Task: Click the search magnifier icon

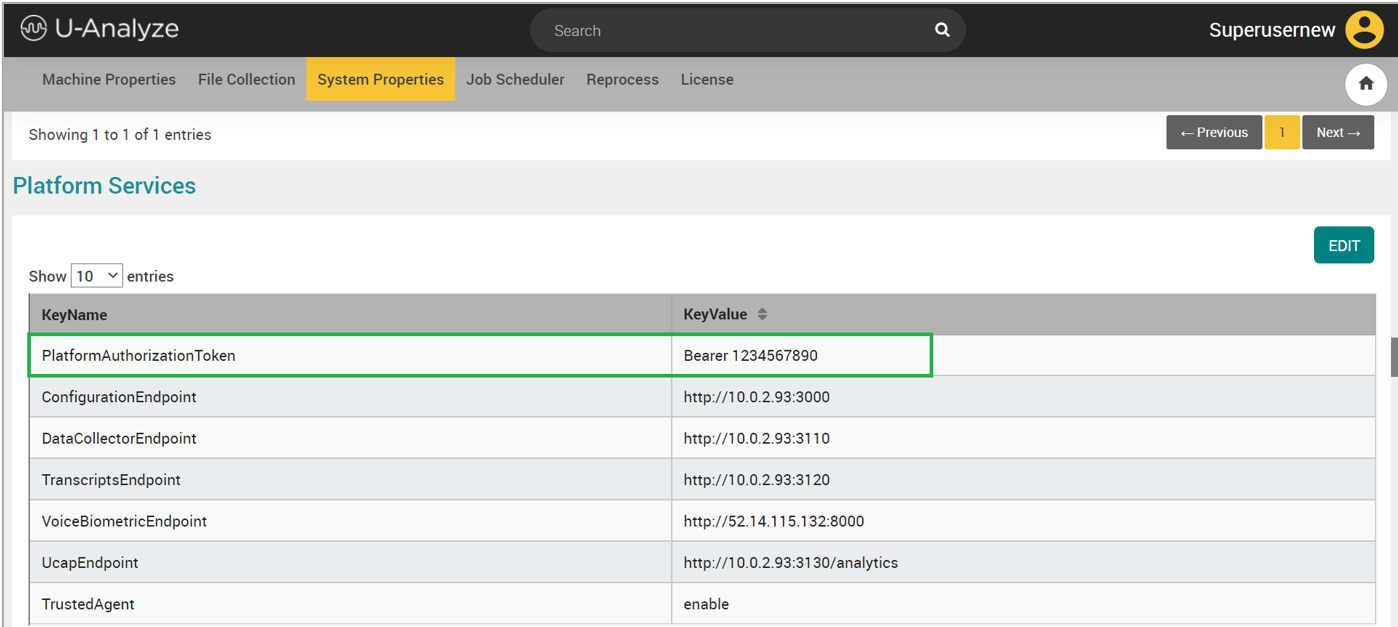Action: click(942, 30)
